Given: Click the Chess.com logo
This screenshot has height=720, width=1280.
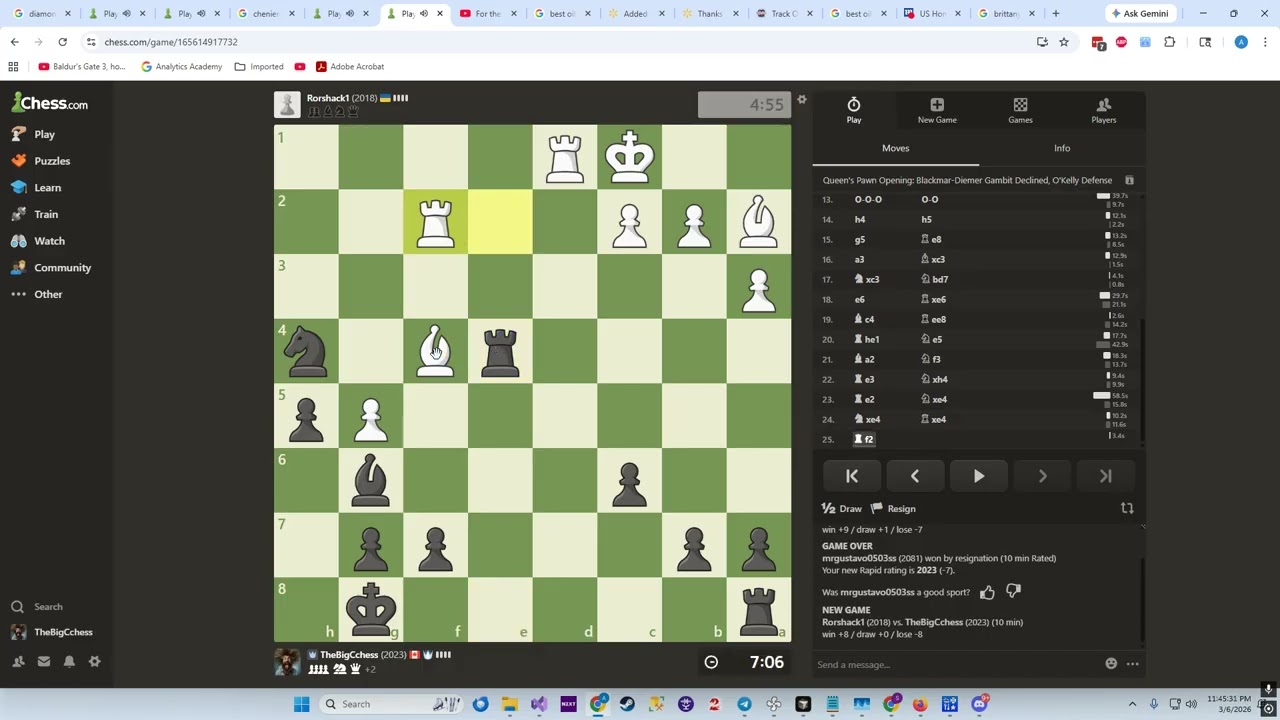Looking at the screenshot, I should click(x=50, y=103).
